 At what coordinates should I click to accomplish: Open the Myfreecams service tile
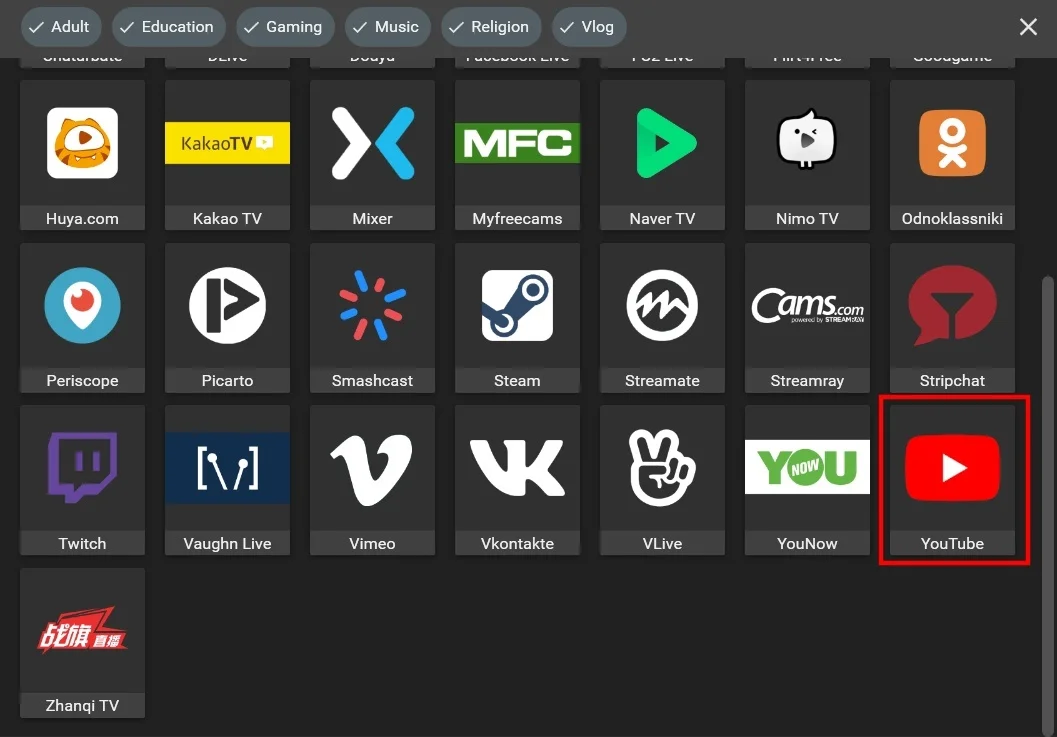tap(517, 155)
